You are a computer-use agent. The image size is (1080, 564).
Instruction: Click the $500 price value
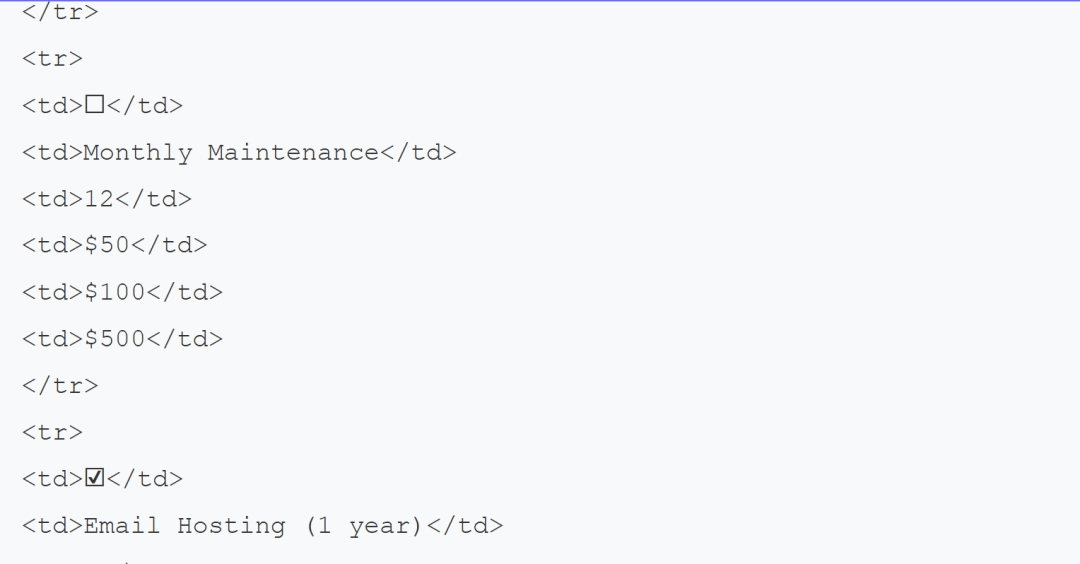(114, 339)
